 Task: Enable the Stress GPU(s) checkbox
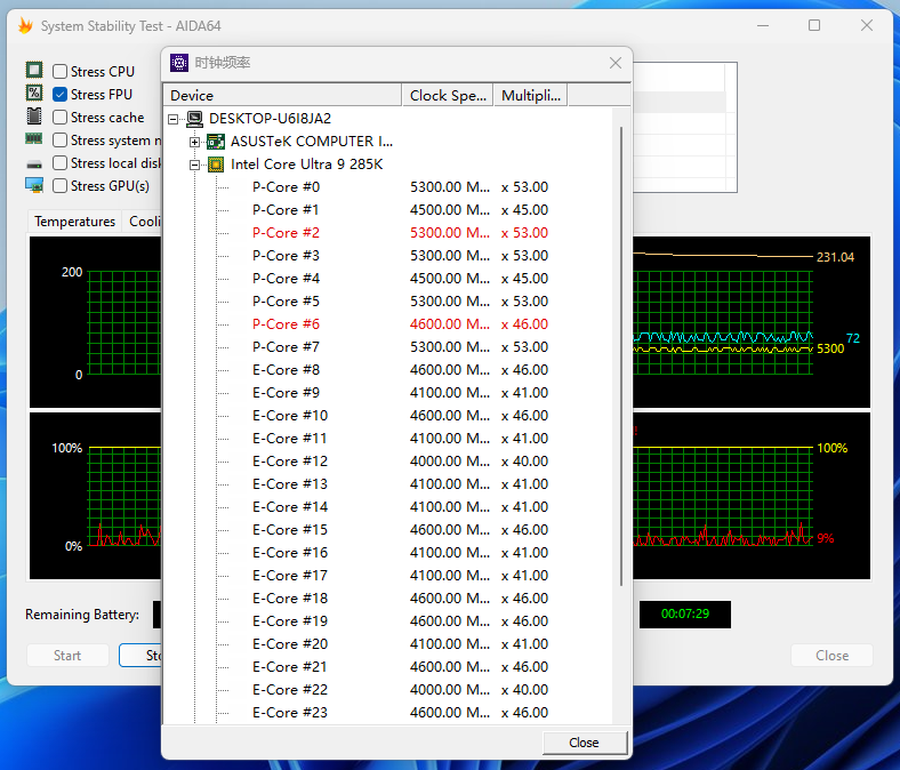(x=60, y=186)
